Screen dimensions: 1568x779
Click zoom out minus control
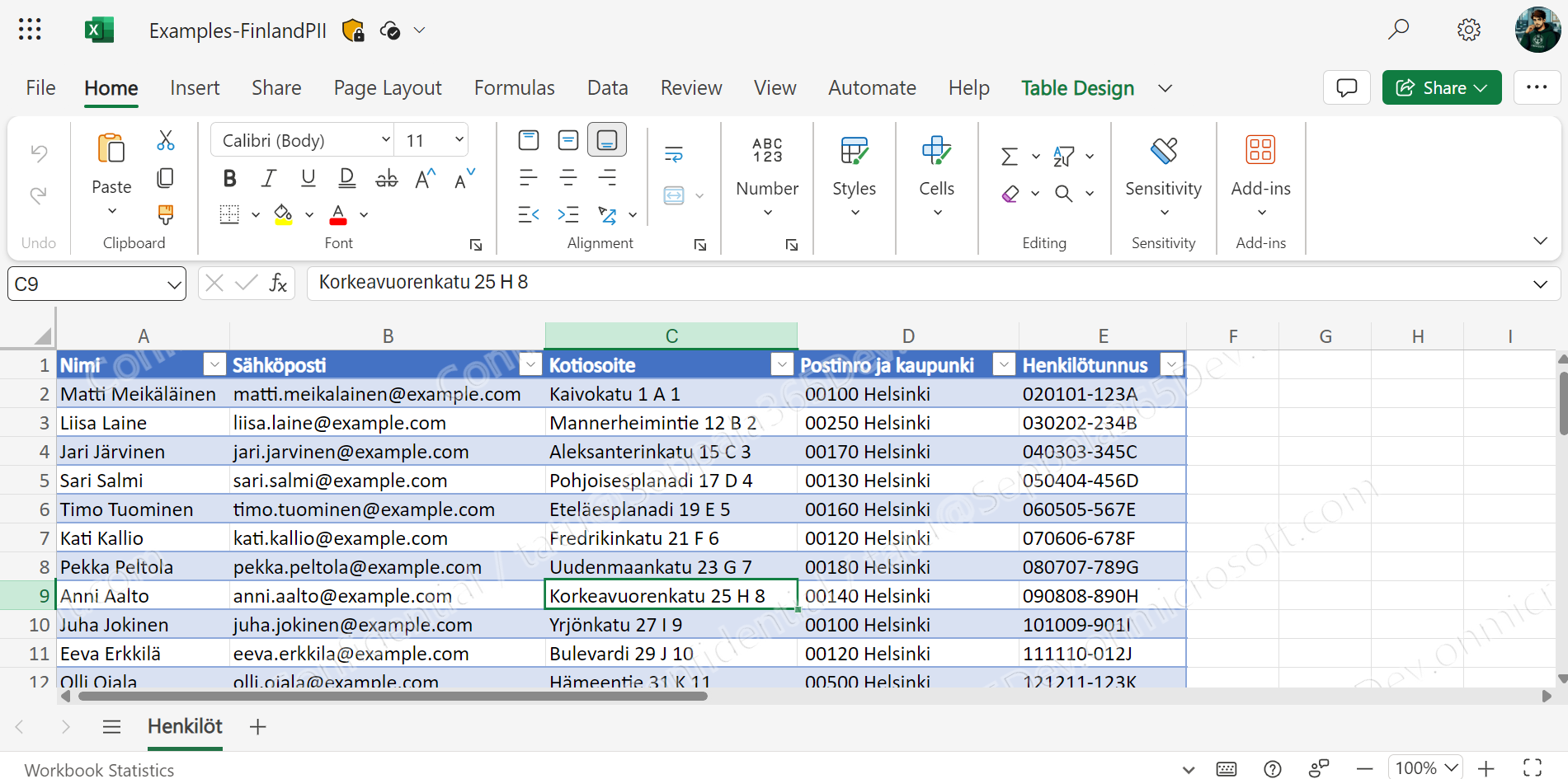point(1367,767)
